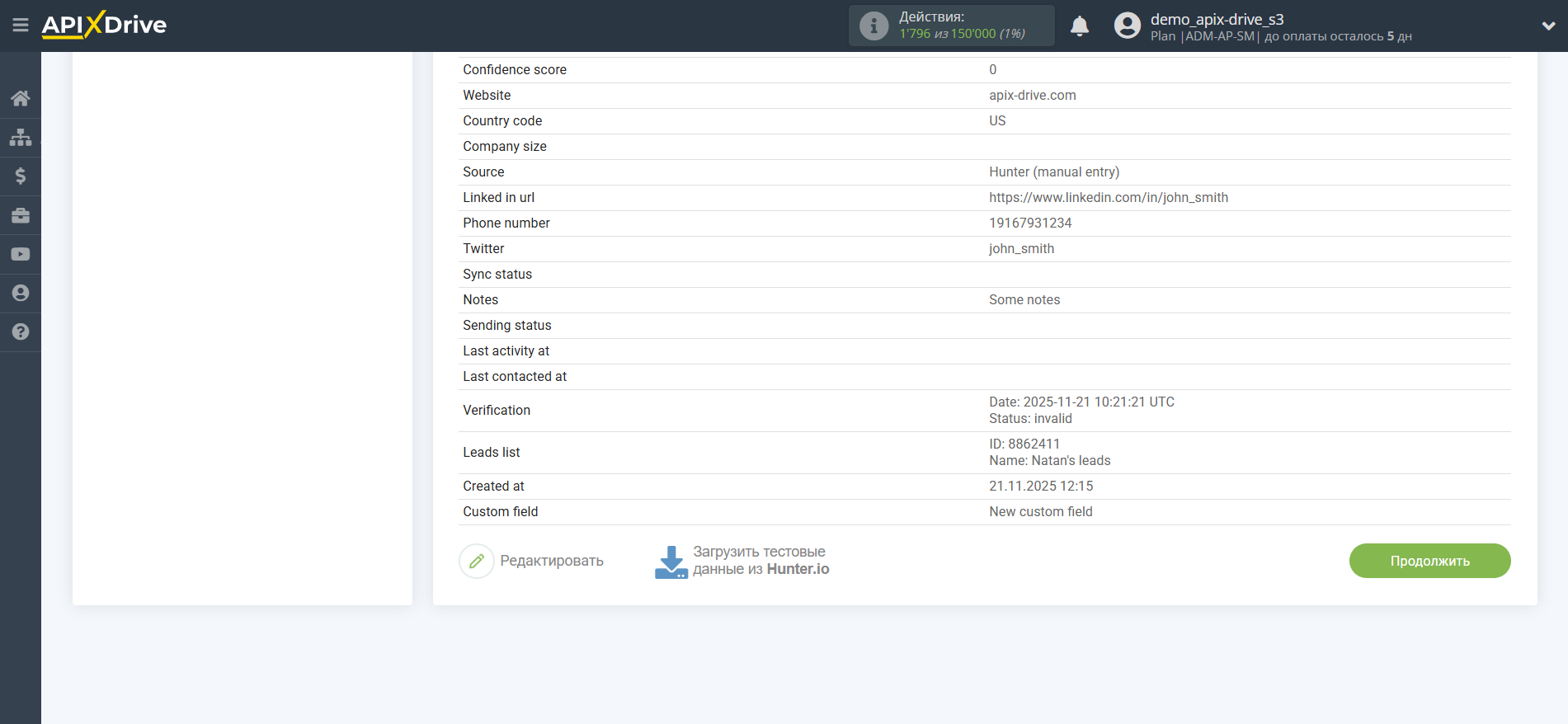The height and width of the screenshot is (724, 1568).
Task: Click the Created at label
Action: click(x=493, y=487)
